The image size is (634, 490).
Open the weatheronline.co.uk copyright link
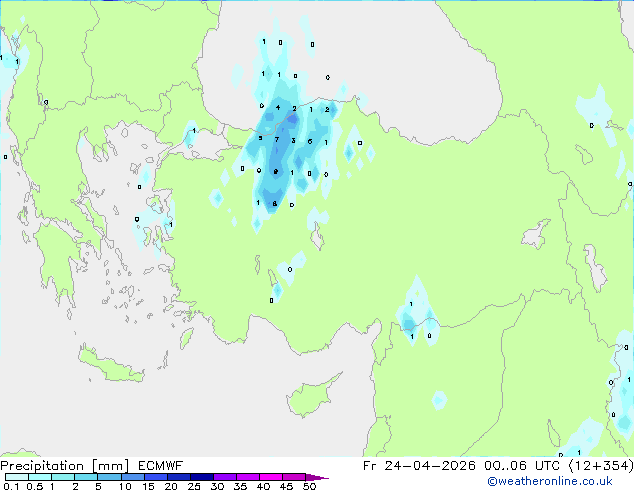pyautogui.click(x=550, y=481)
